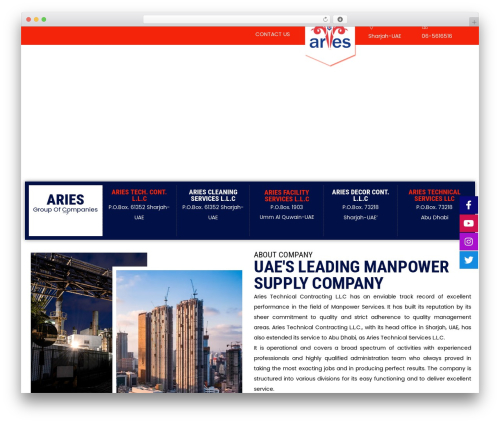Select the ARIES TECH. CONT. L.L.C heading
This screenshot has height=423, width=500.
(x=139, y=195)
